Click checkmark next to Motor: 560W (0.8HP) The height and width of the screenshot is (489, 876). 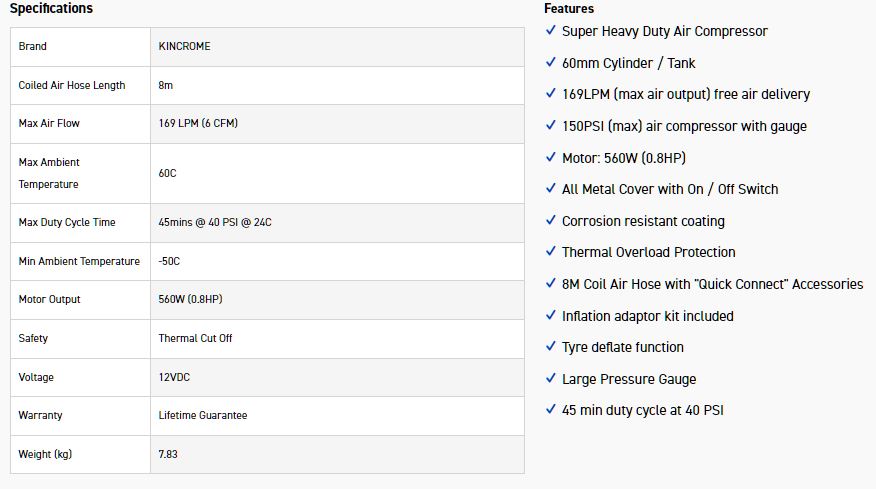[551, 158]
